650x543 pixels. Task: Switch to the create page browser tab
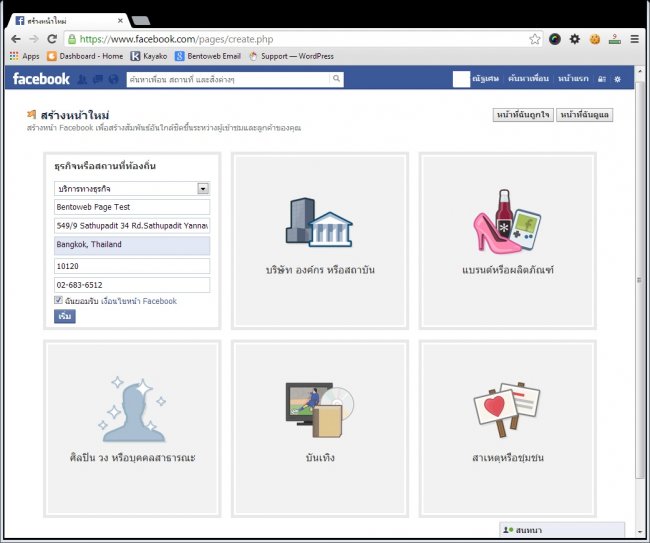70,19
